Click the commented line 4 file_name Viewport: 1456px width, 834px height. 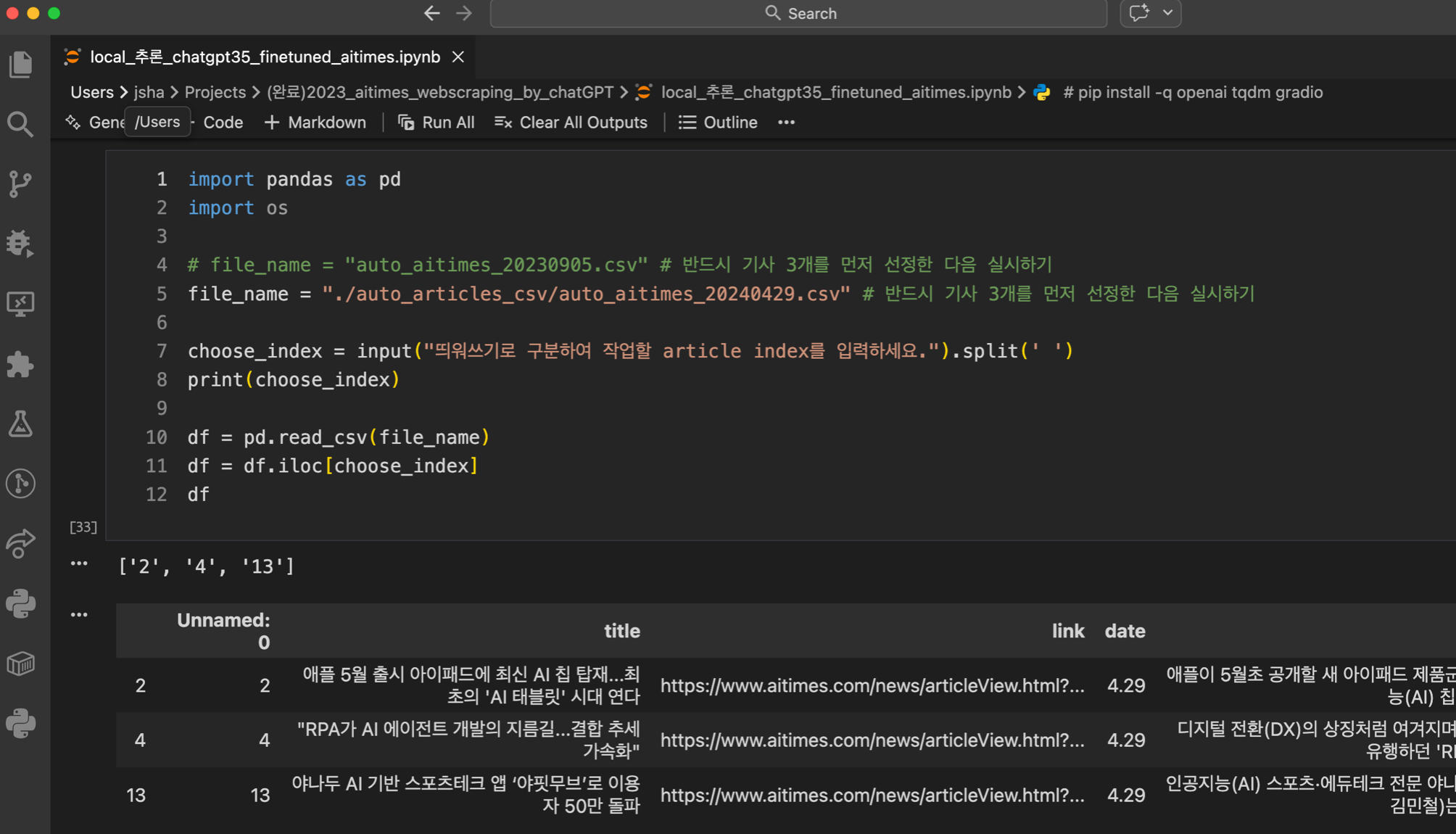620,265
